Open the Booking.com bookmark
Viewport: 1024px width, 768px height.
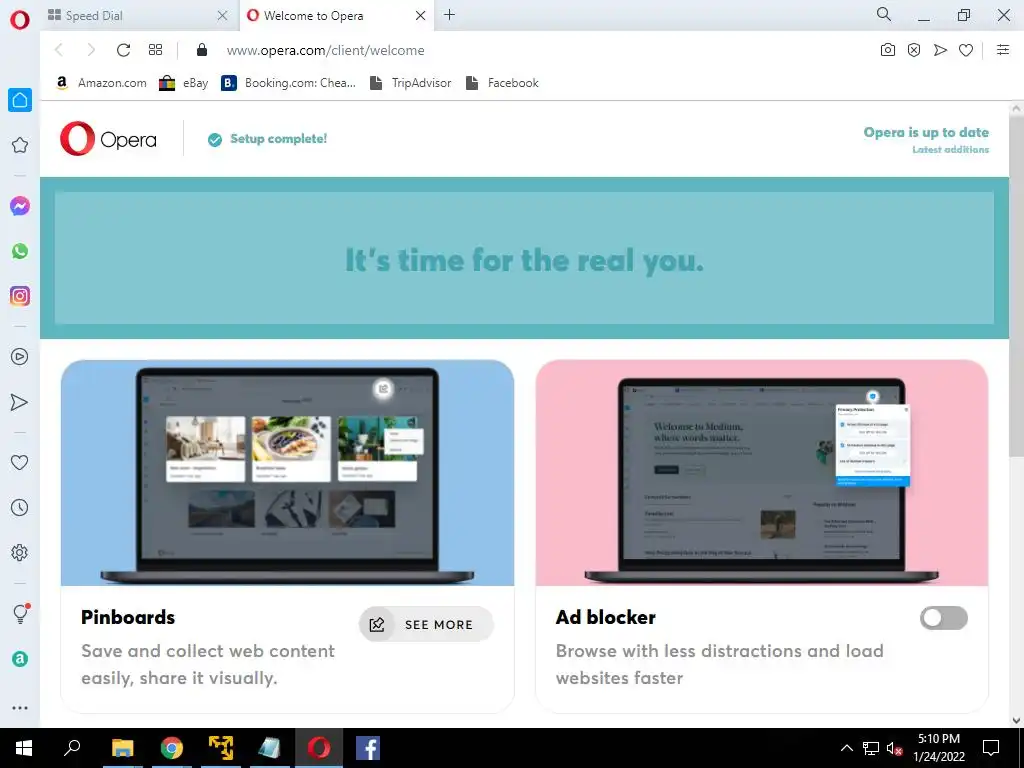tap(289, 83)
